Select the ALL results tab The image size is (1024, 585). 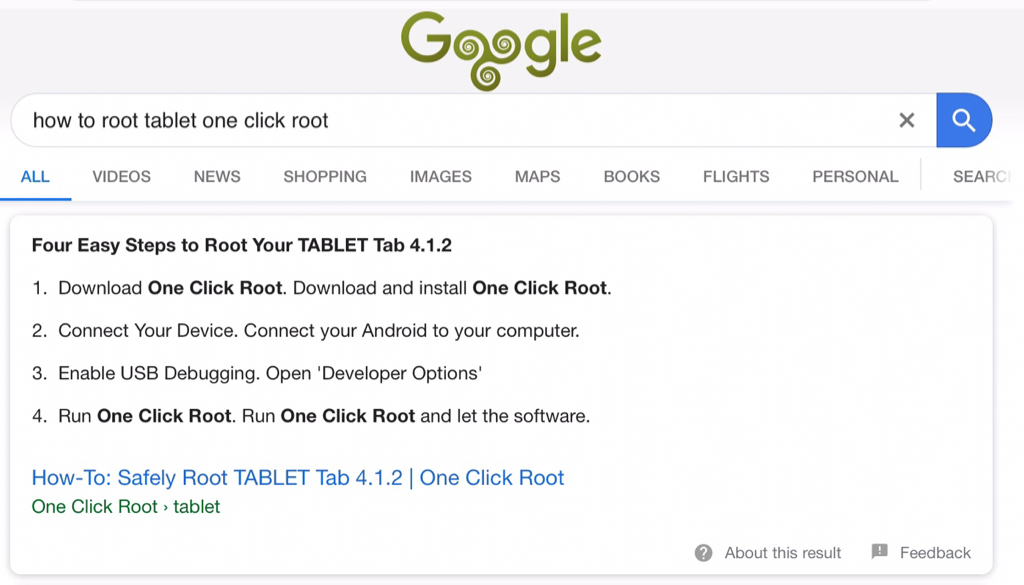35,176
